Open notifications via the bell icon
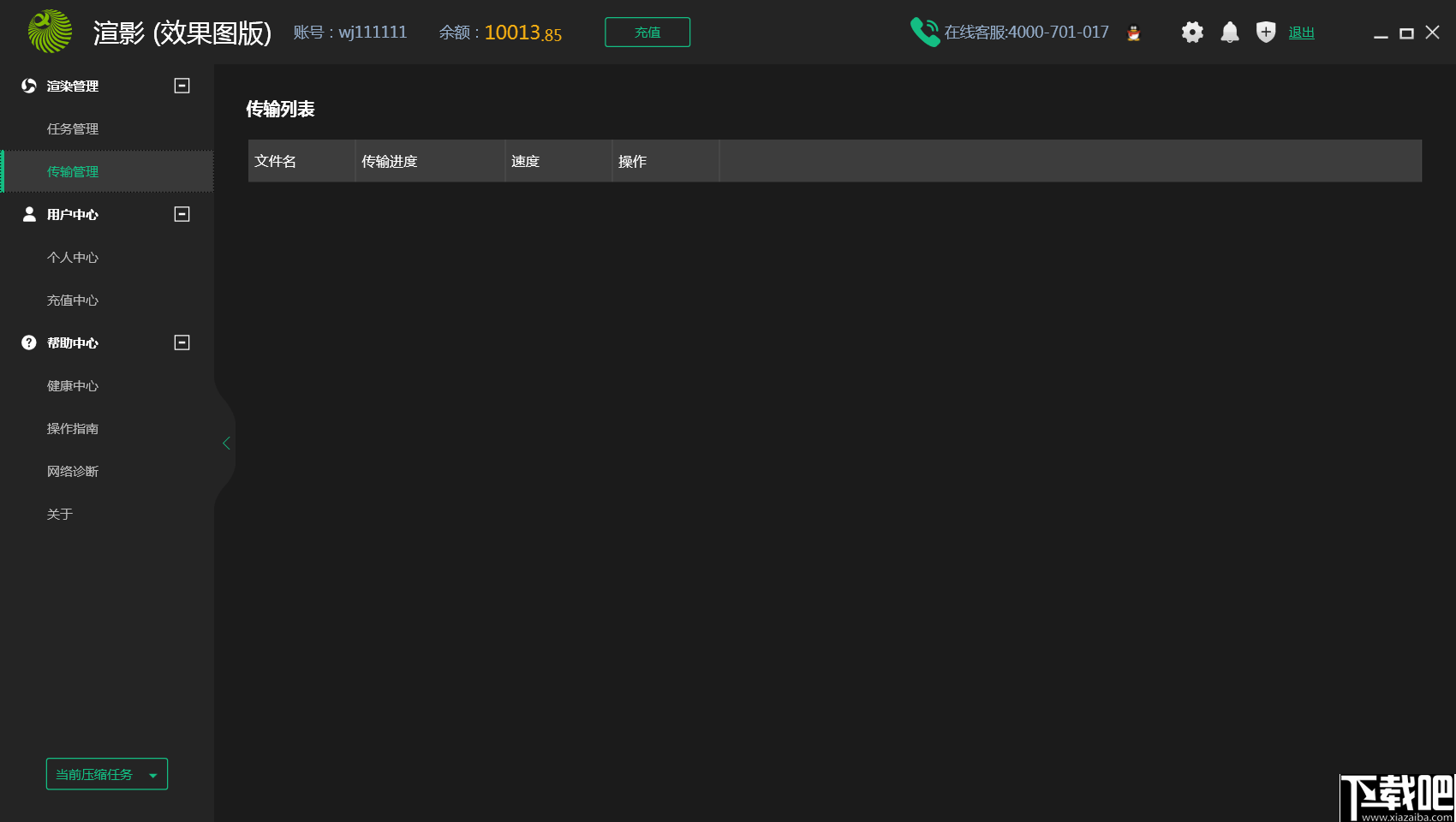Screen dimensions: 1456x822 coord(1230,32)
